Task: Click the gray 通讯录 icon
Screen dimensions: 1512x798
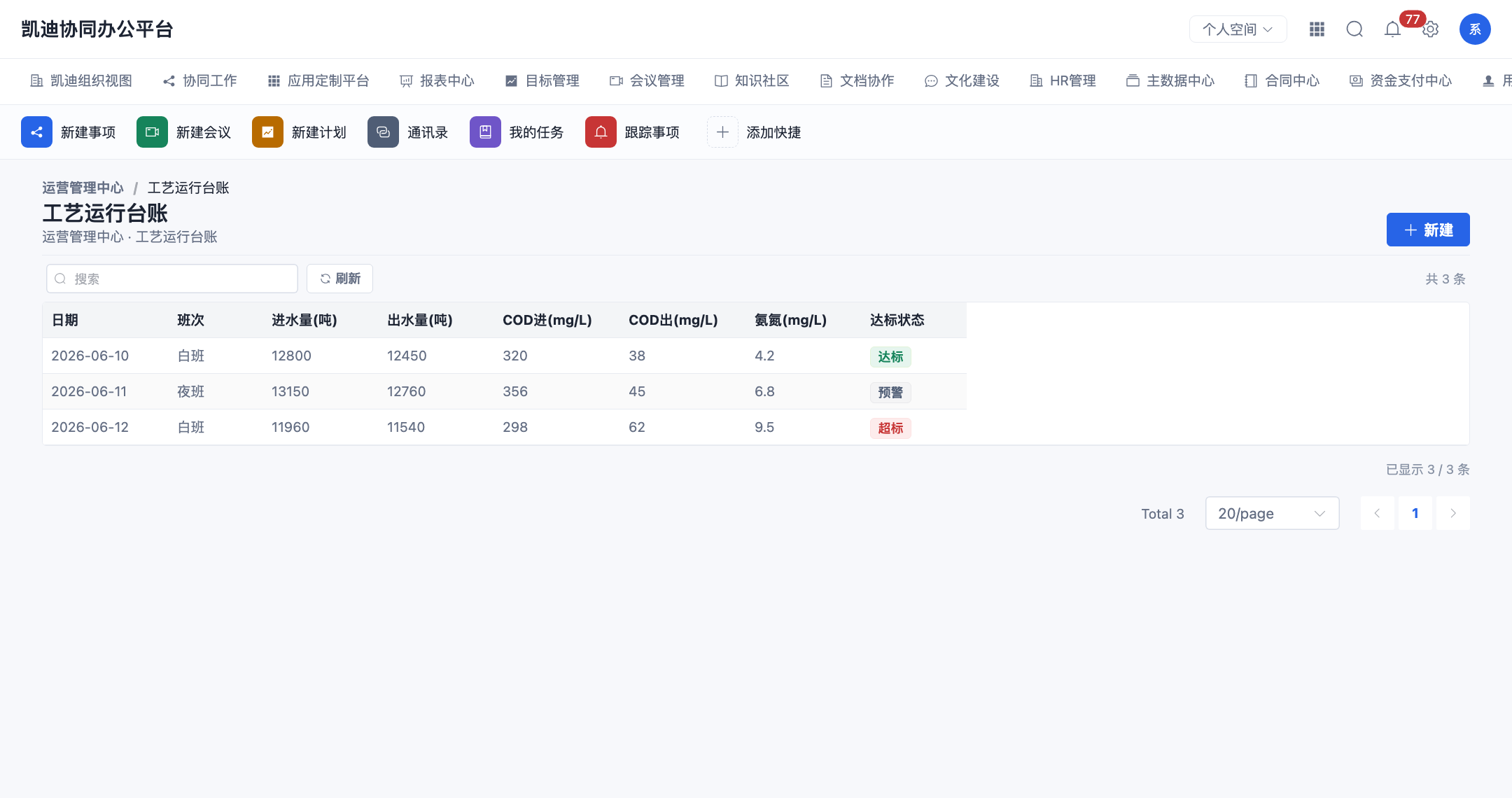Action: (x=383, y=132)
